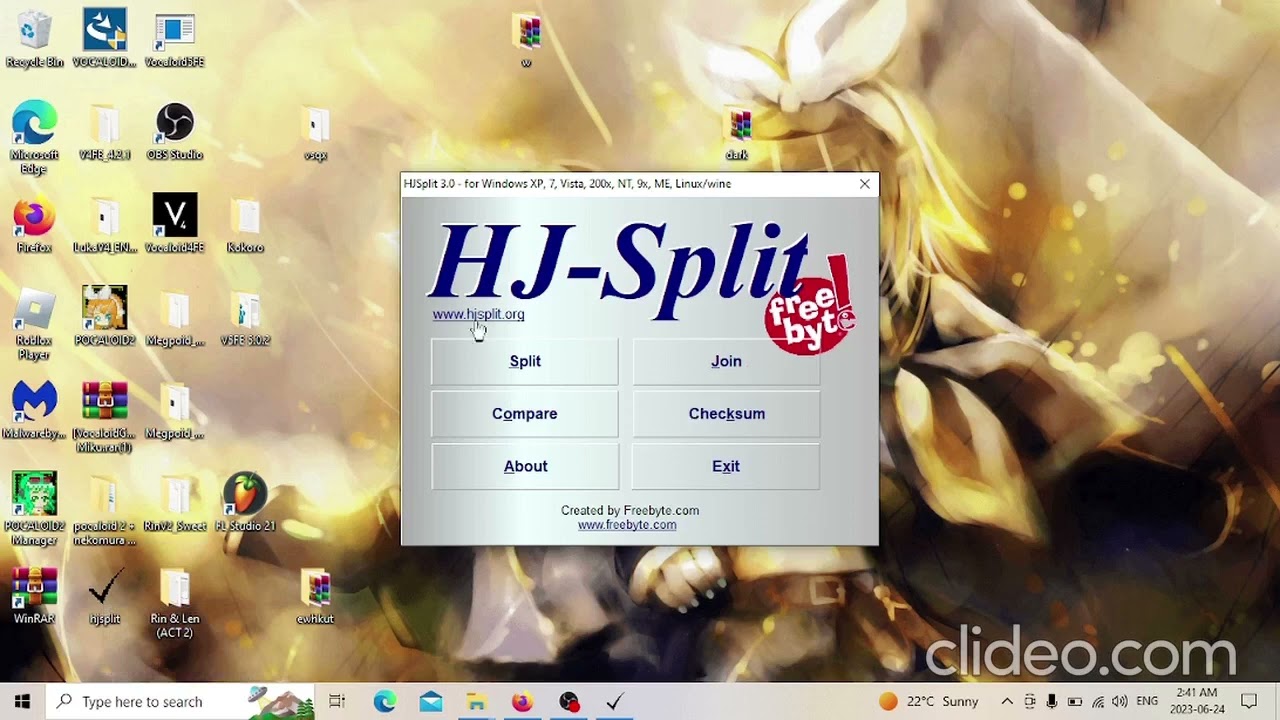
Task: Select the VOCALOID installer icon beside Recycle Bin
Action: pos(104,40)
